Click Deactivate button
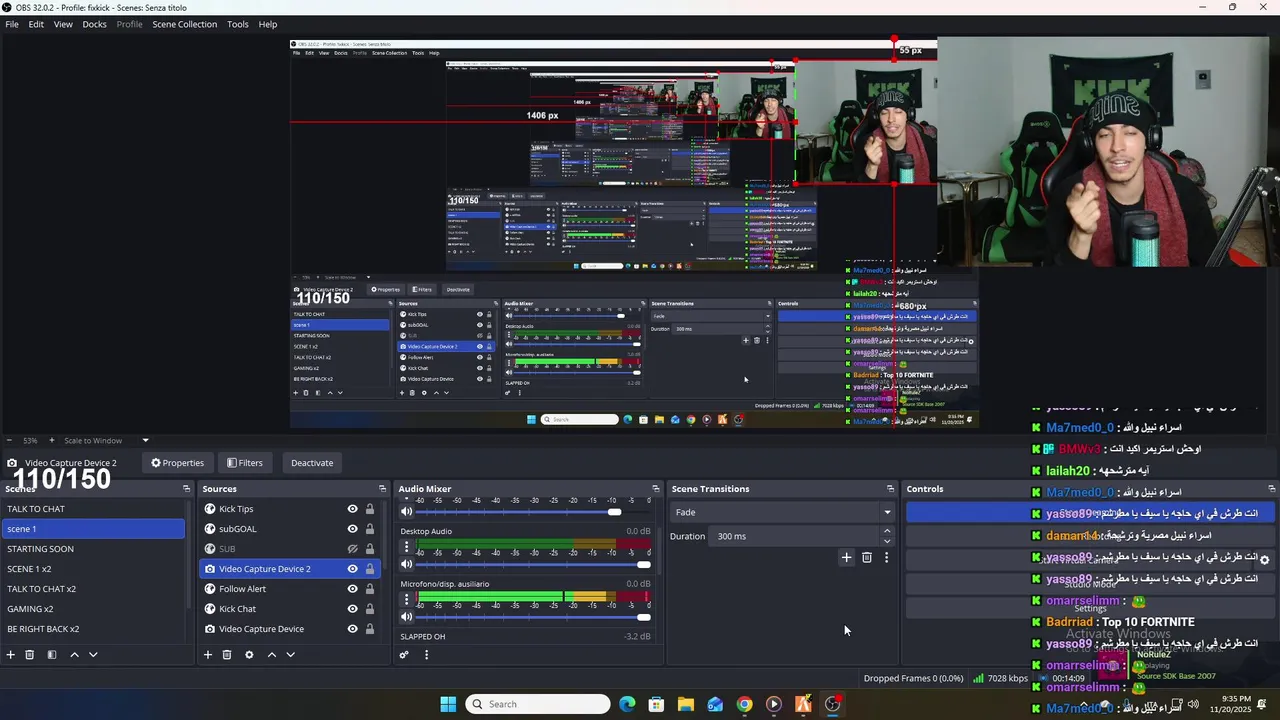Image resolution: width=1280 pixels, height=720 pixels. point(312,463)
